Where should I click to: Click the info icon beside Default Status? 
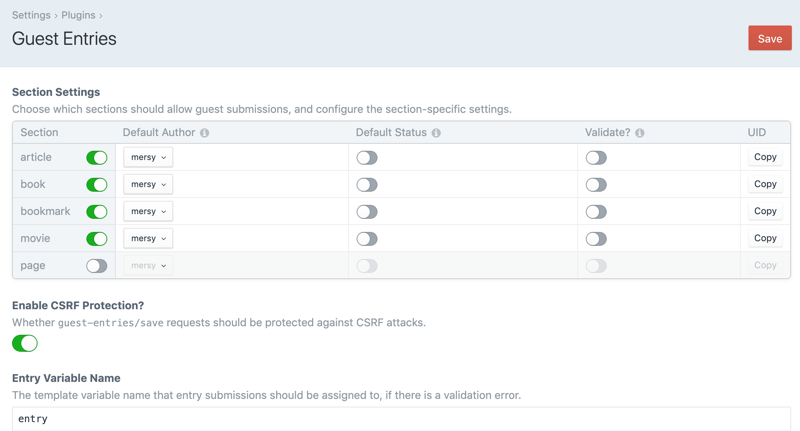(x=436, y=133)
